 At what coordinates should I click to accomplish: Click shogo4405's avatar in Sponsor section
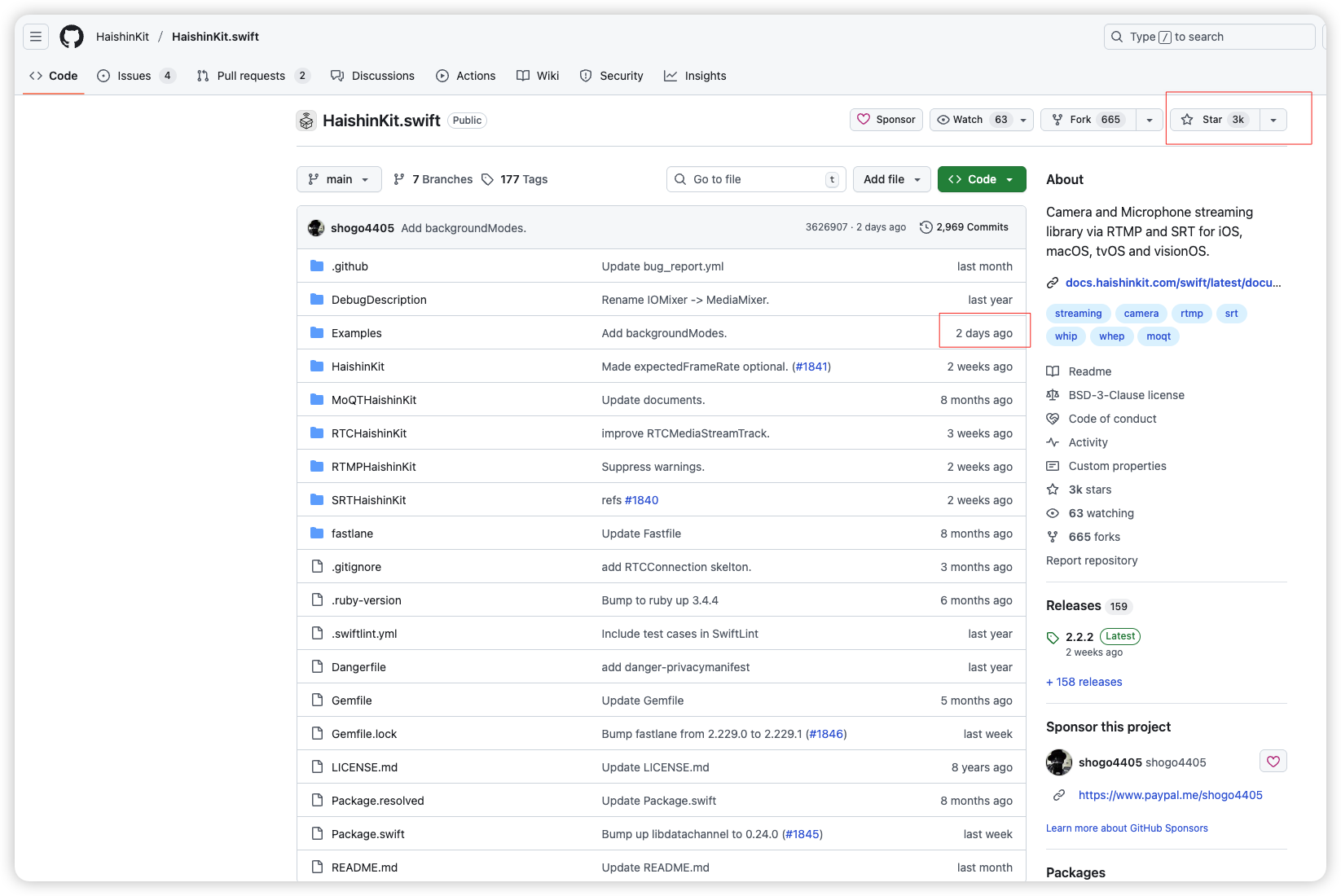click(x=1059, y=762)
